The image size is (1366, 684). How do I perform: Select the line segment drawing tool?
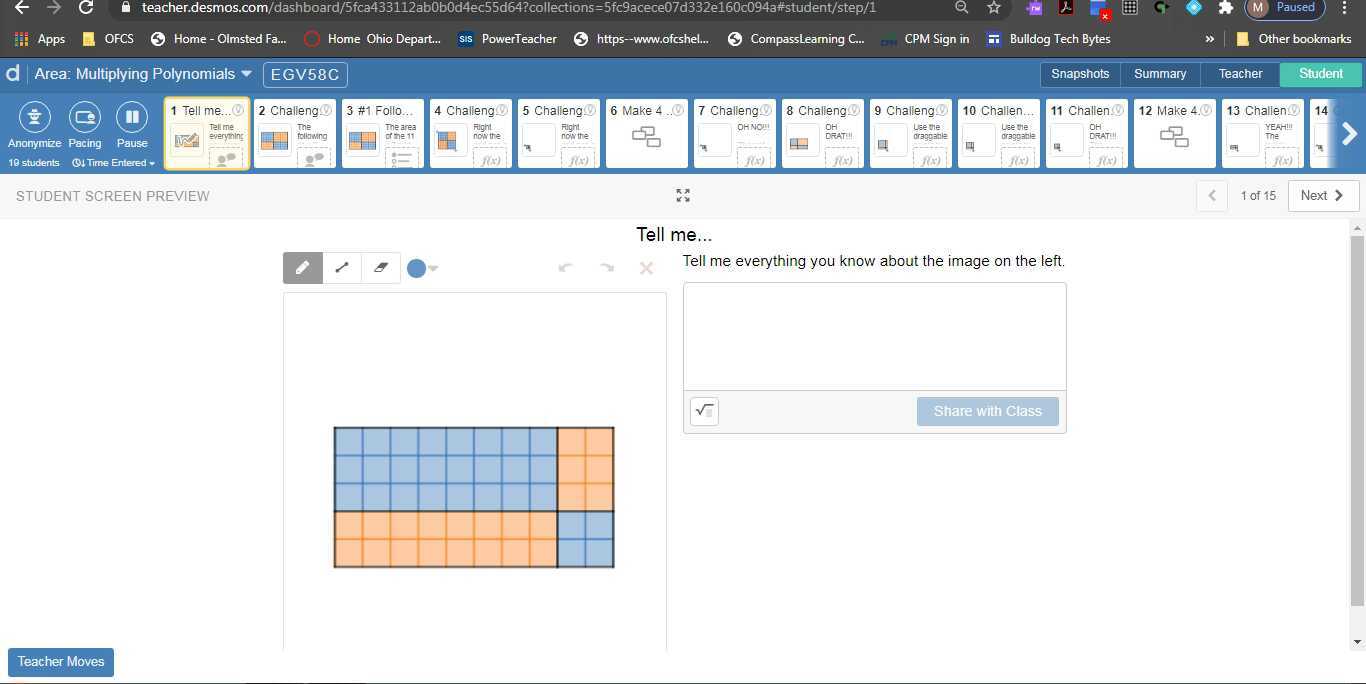pyautogui.click(x=341, y=267)
